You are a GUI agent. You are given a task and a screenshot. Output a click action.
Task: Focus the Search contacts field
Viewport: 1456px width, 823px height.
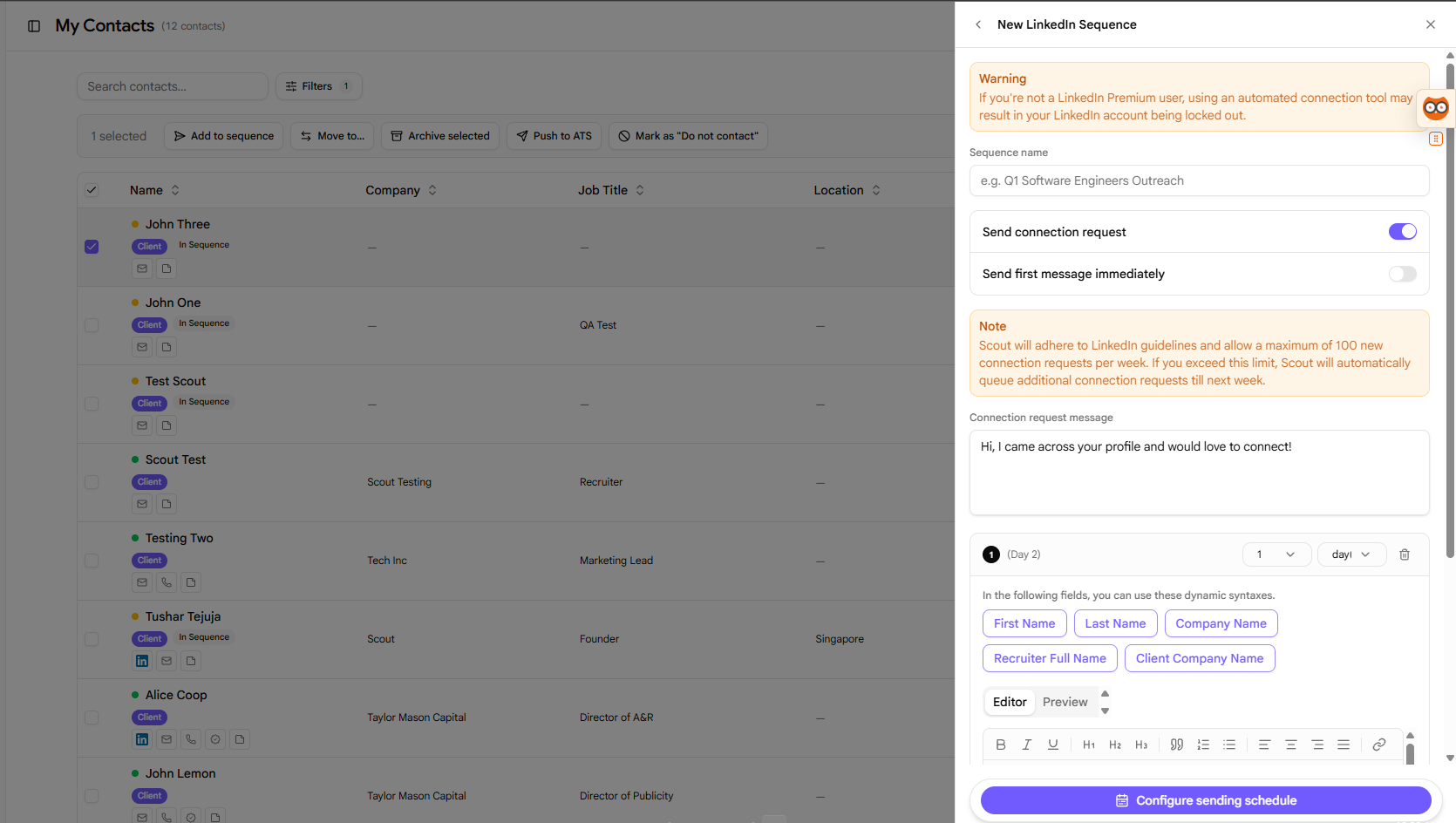click(x=173, y=86)
